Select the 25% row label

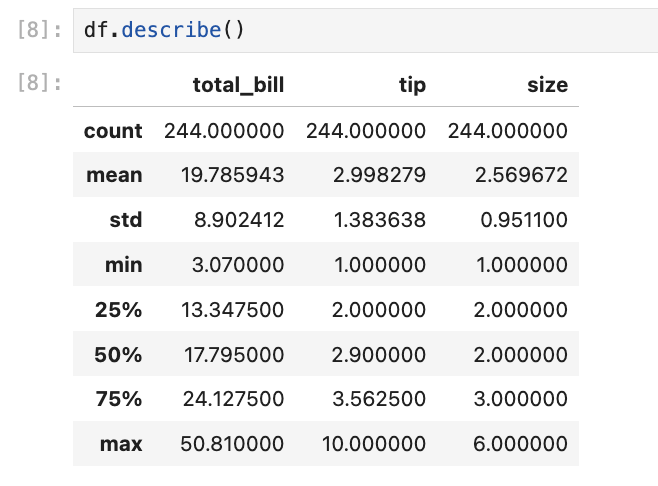[x=119, y=310]
